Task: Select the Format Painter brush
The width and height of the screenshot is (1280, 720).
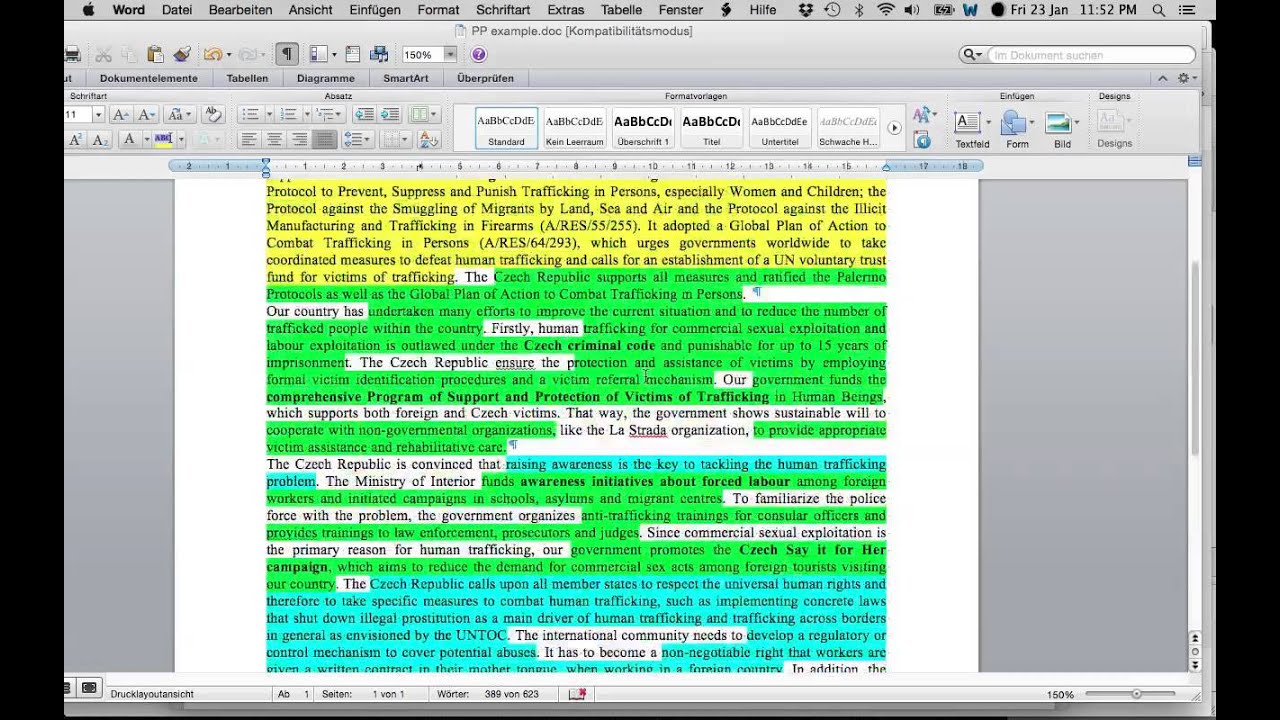Action: [181, 54]
